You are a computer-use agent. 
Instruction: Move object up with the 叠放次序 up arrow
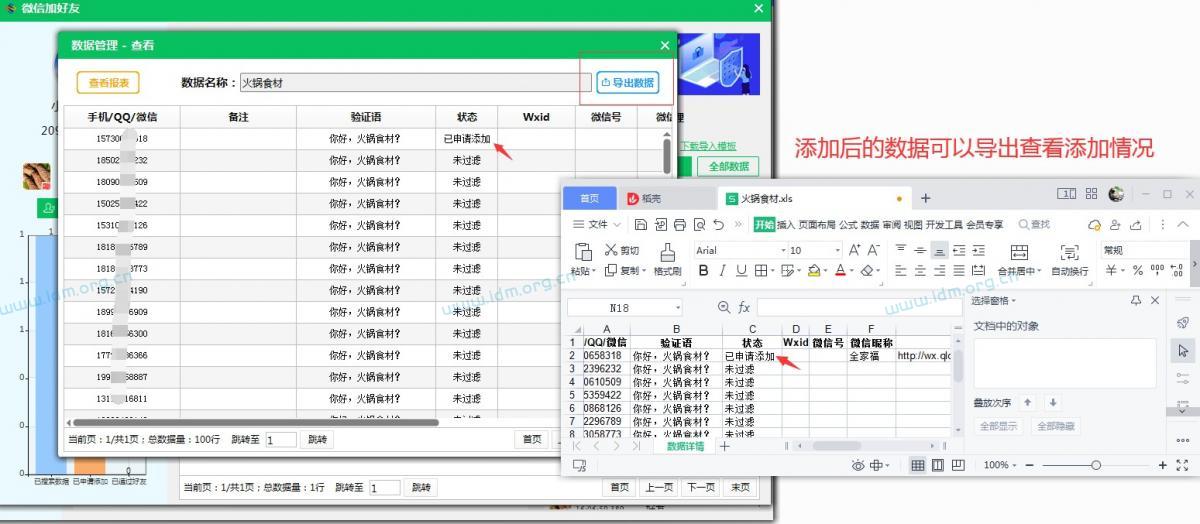pyautogui.click(x=1028, y=402)
